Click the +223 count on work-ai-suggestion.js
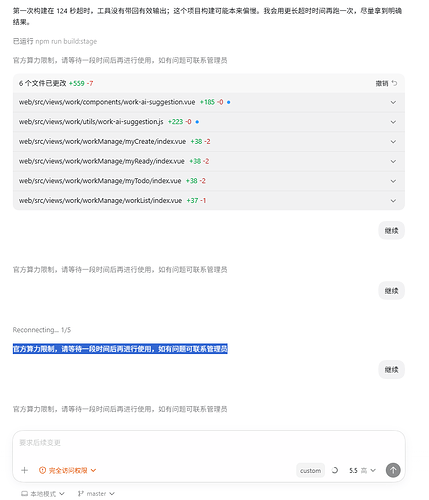 tap(175, 122)
